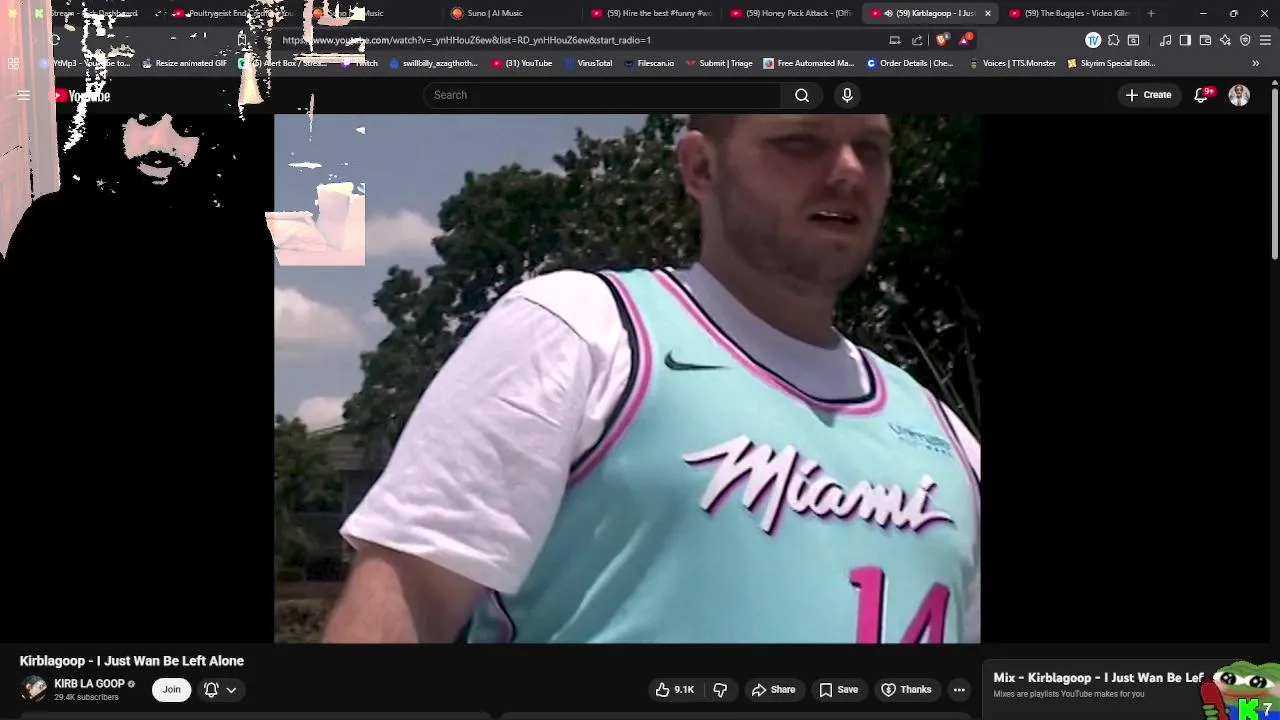
Task: Open the music note playlist icon
Action: [x=1166, y=40]
